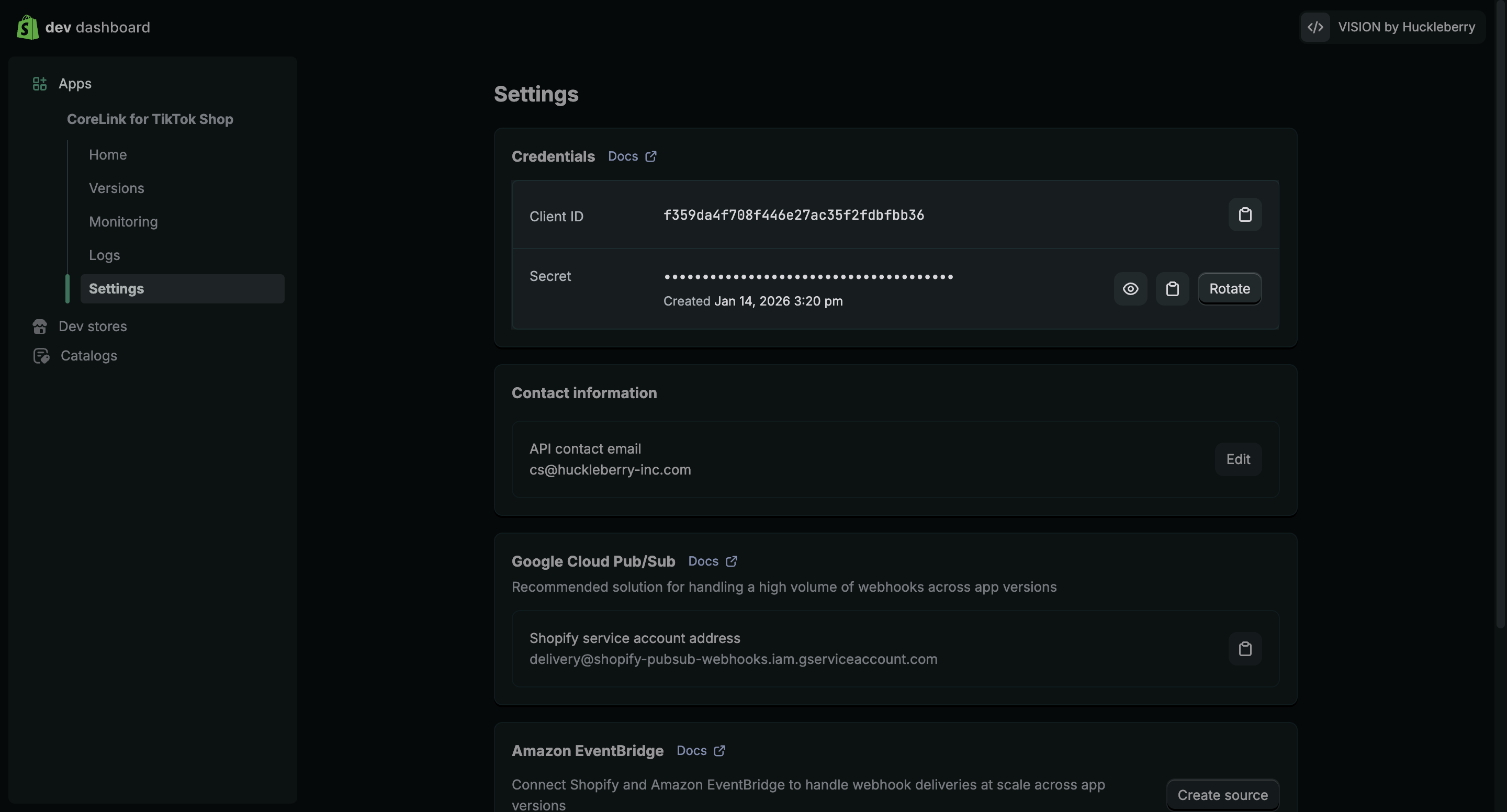Edit the API contact email
The image size is (1507, 812).
(1238, 459)
